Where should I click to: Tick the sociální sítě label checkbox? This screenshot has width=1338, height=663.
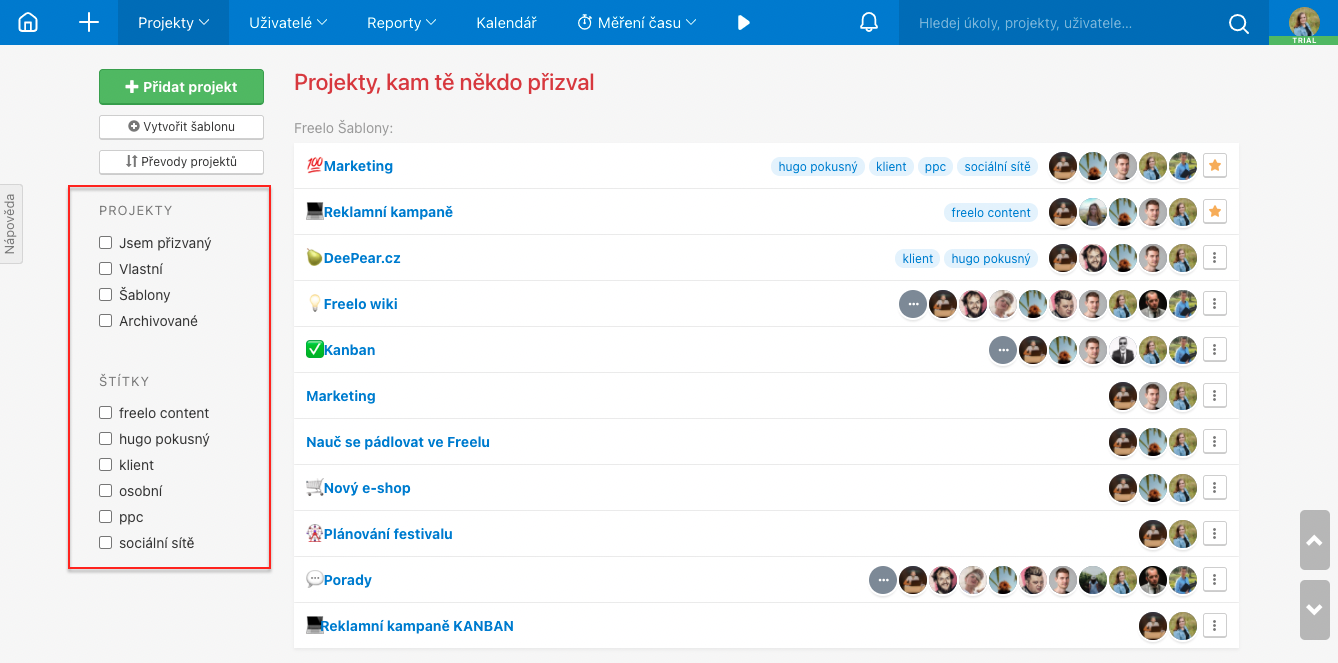(x=105, y=543)
